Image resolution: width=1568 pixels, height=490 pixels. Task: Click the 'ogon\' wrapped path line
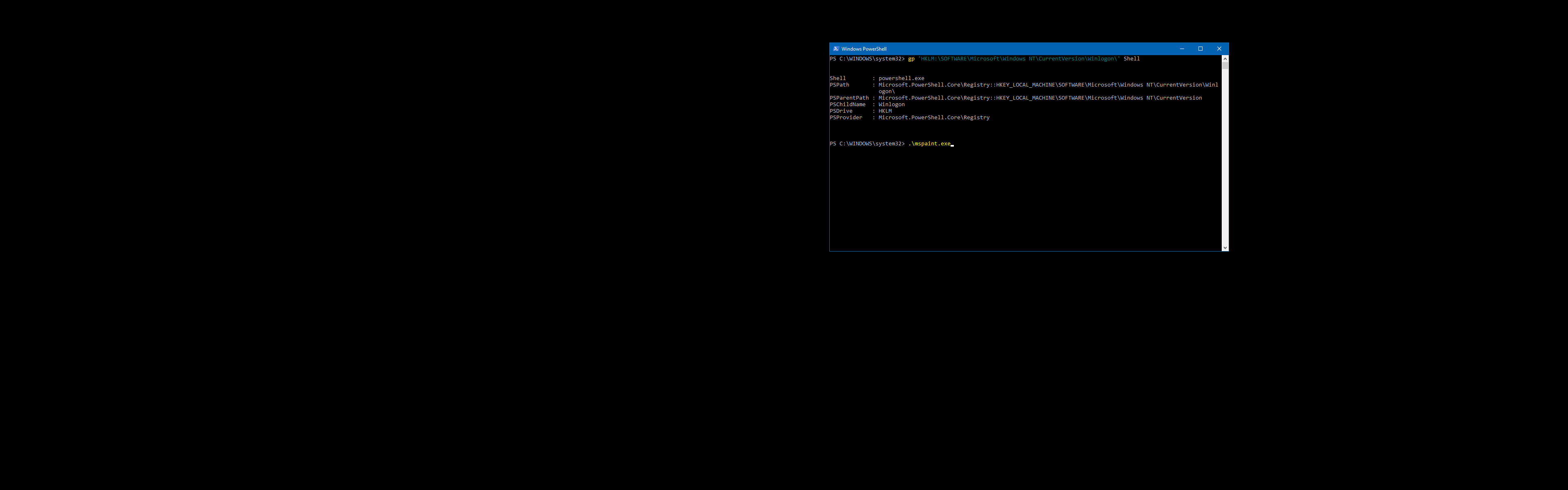click(x=886, y=92)
